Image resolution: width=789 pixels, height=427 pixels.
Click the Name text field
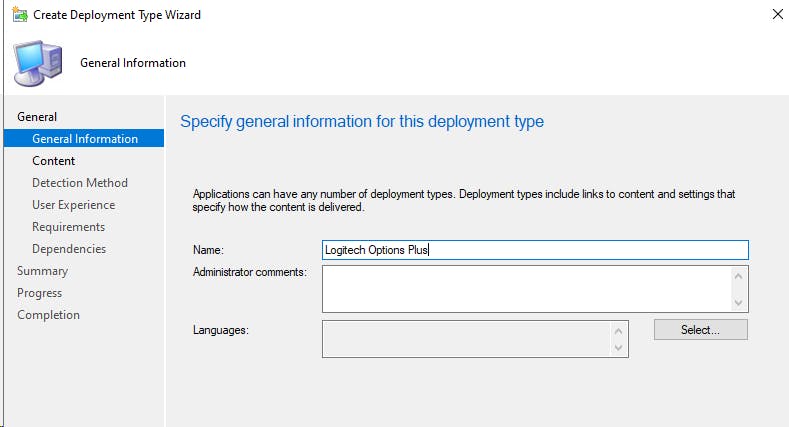click(535, 250)
